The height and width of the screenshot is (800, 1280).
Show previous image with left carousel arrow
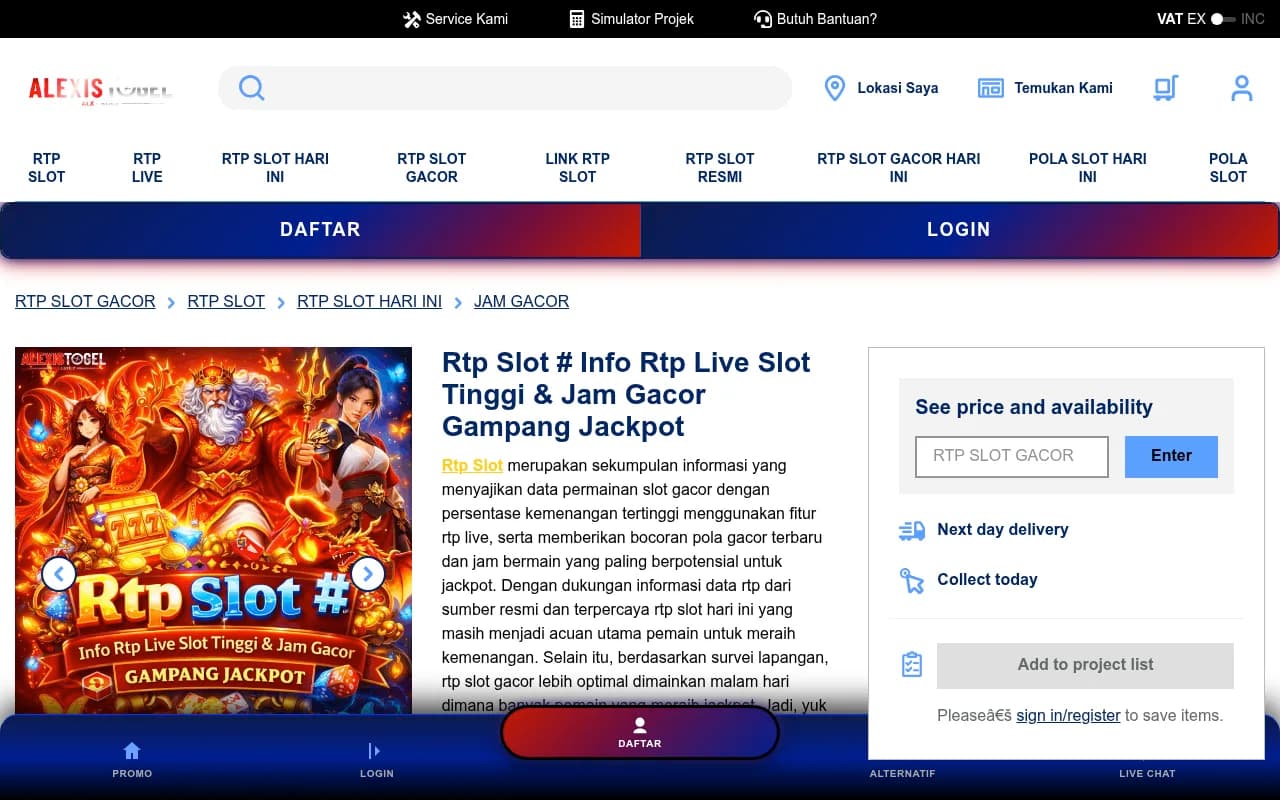(x=59, y=574)
